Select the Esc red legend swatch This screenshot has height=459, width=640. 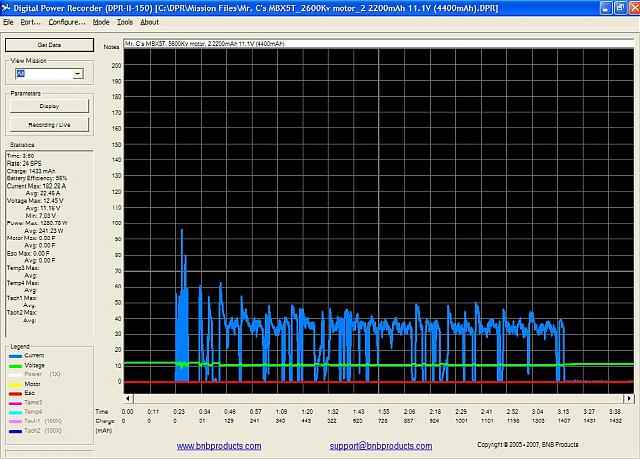pos(15,392)
